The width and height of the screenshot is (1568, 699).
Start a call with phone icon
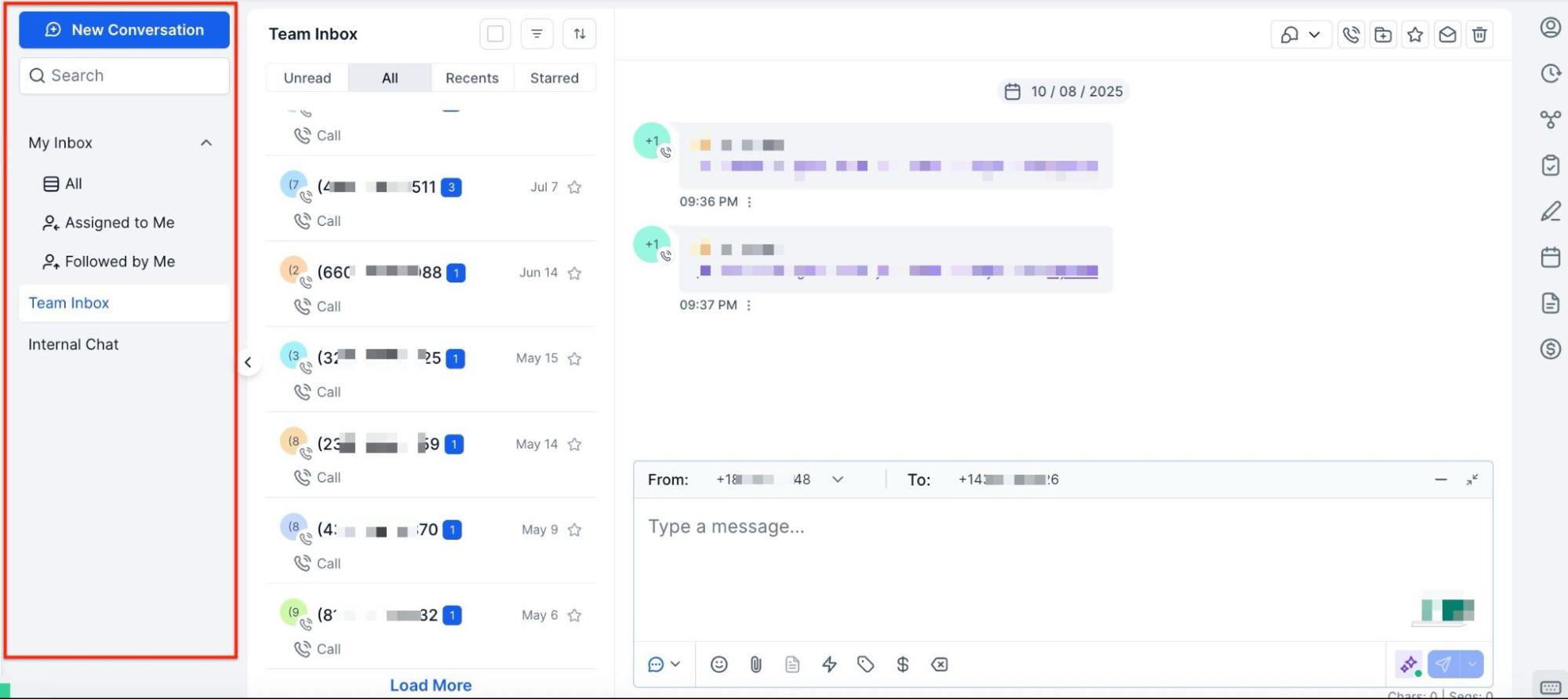point(1351,35)
